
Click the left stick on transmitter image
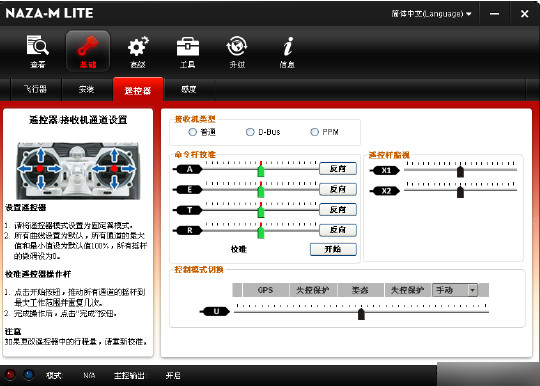(40, 168)
